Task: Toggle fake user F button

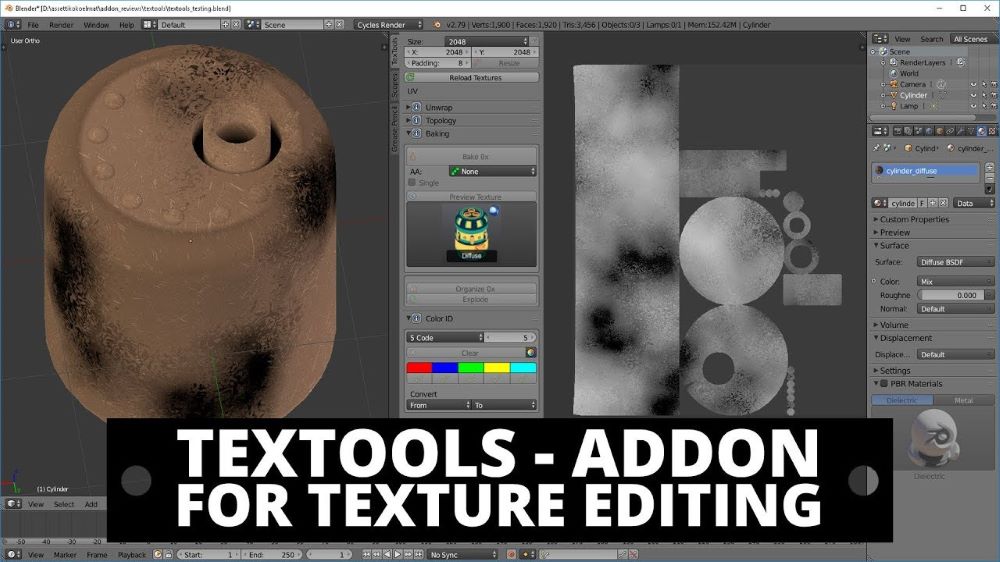Action: pos(922,203)
